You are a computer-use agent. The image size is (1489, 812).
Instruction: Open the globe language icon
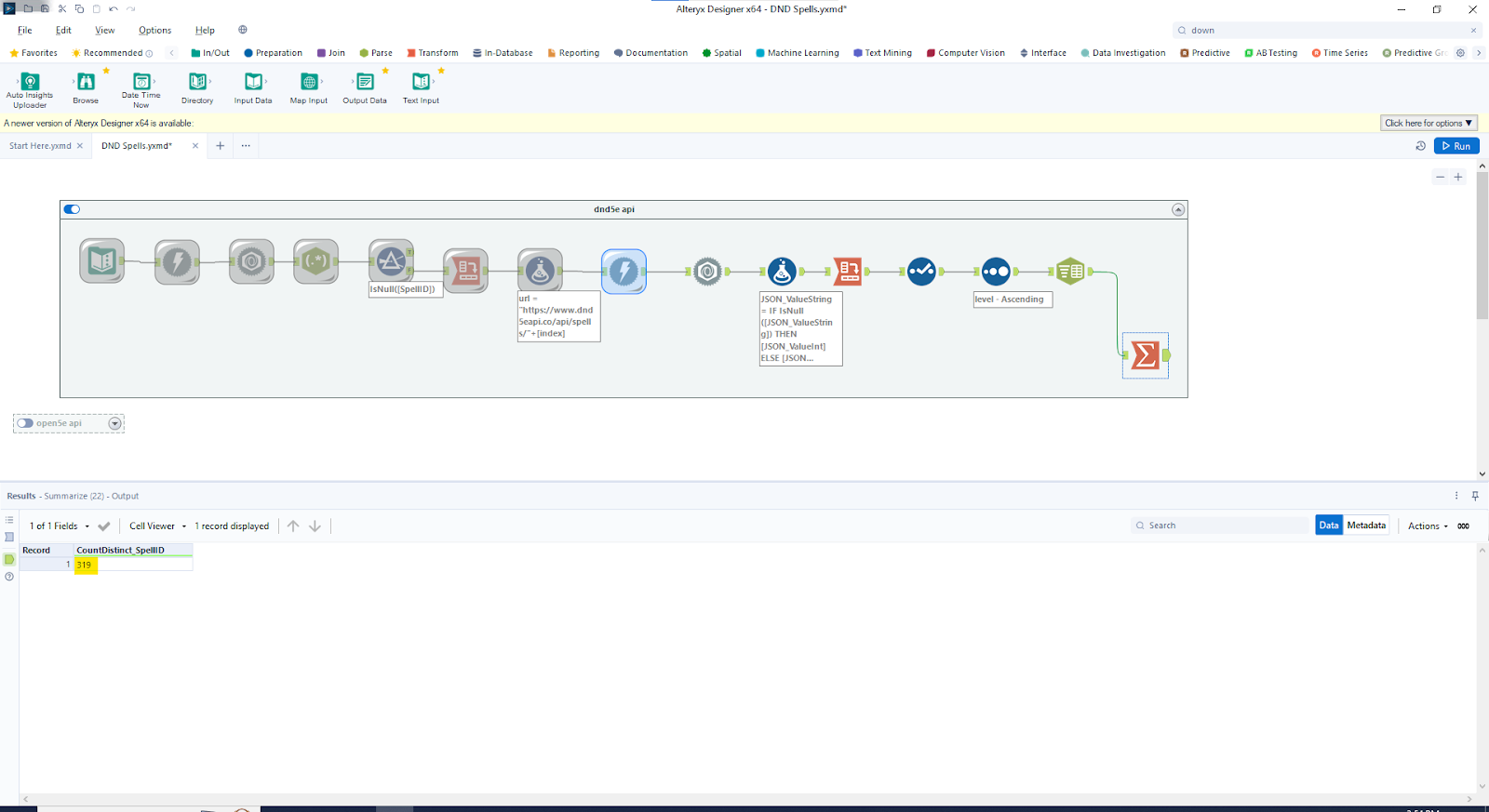pos(243,30)
